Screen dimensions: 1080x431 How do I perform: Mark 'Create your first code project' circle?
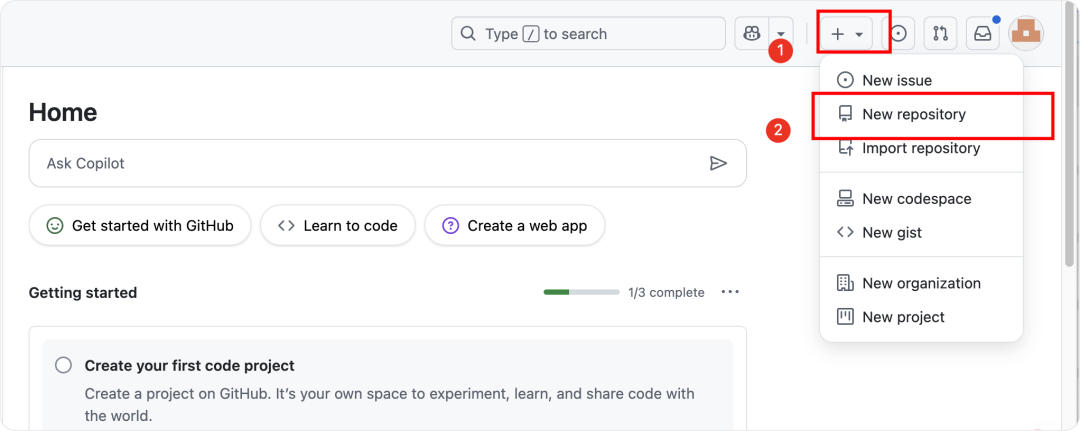[64, 365]
